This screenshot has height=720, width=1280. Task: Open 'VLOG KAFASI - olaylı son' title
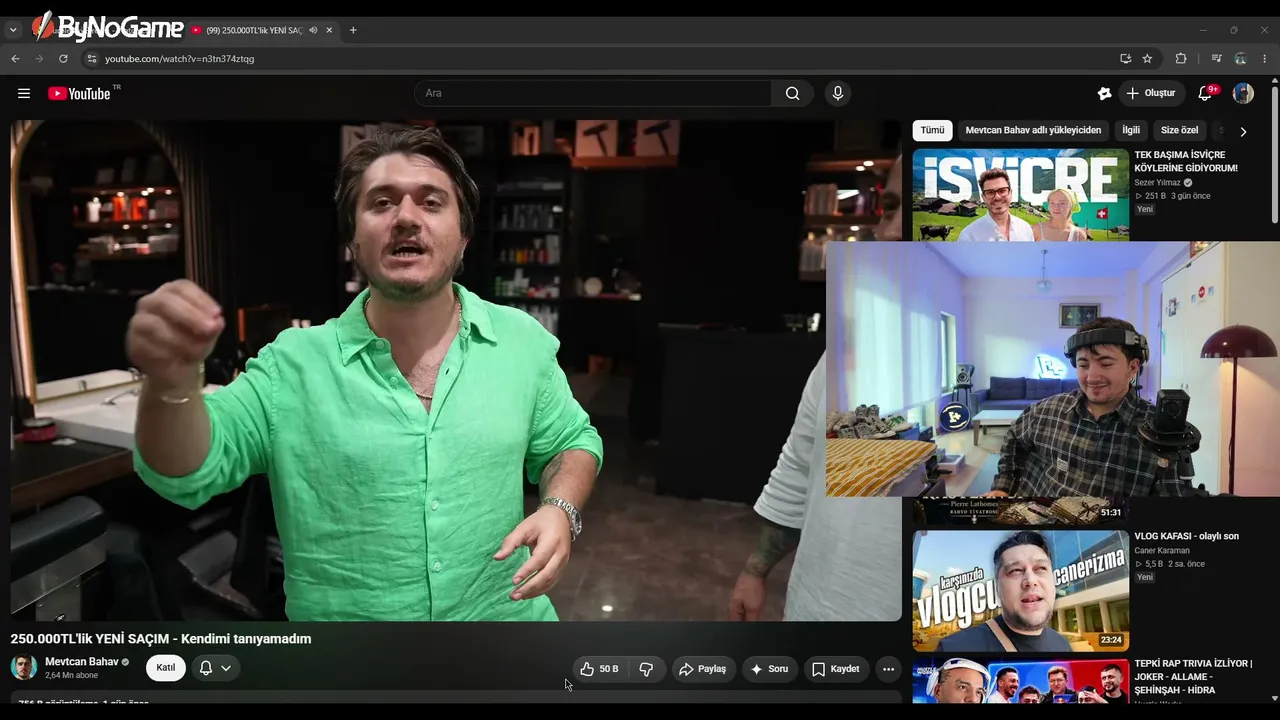click(1186, 536)
